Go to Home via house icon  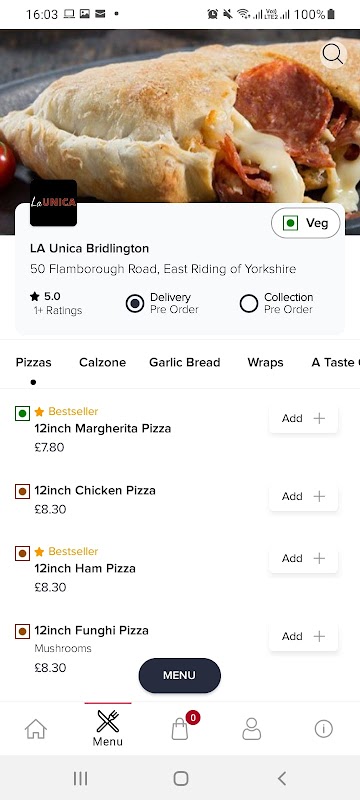pyautogui.click(x=36, y=729)
